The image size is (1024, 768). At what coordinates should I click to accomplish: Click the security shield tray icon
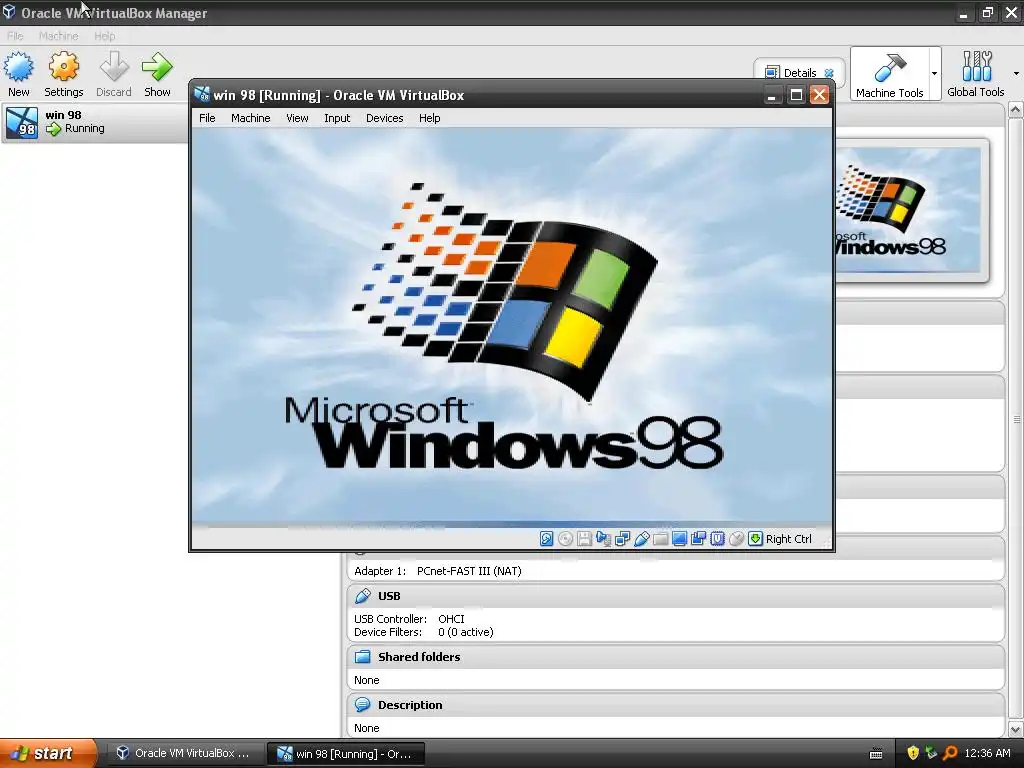pos(912,753)
